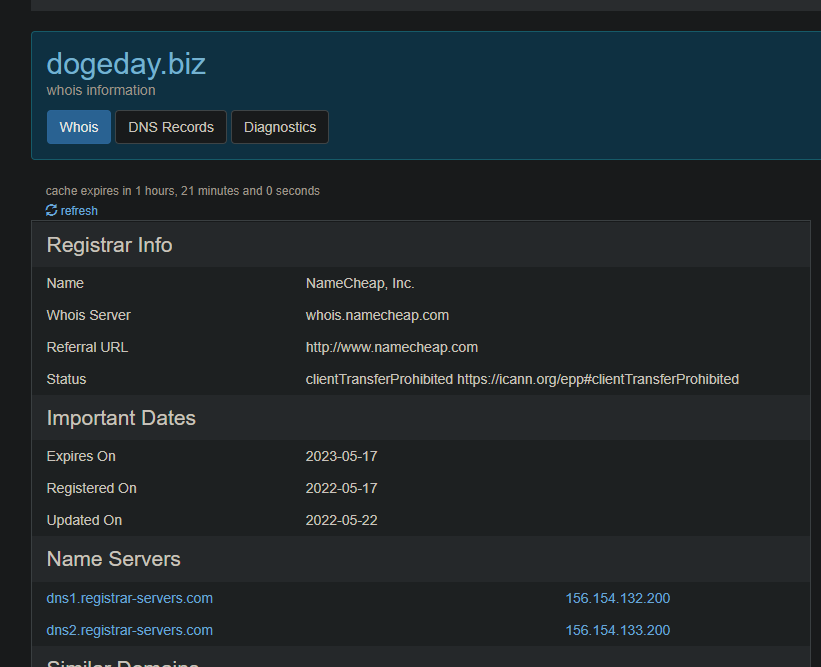The height and width of the screenshot is (667, 821).
Task: Click the Expires On date 2023-05-17
Action: click(x=341, y=456)
